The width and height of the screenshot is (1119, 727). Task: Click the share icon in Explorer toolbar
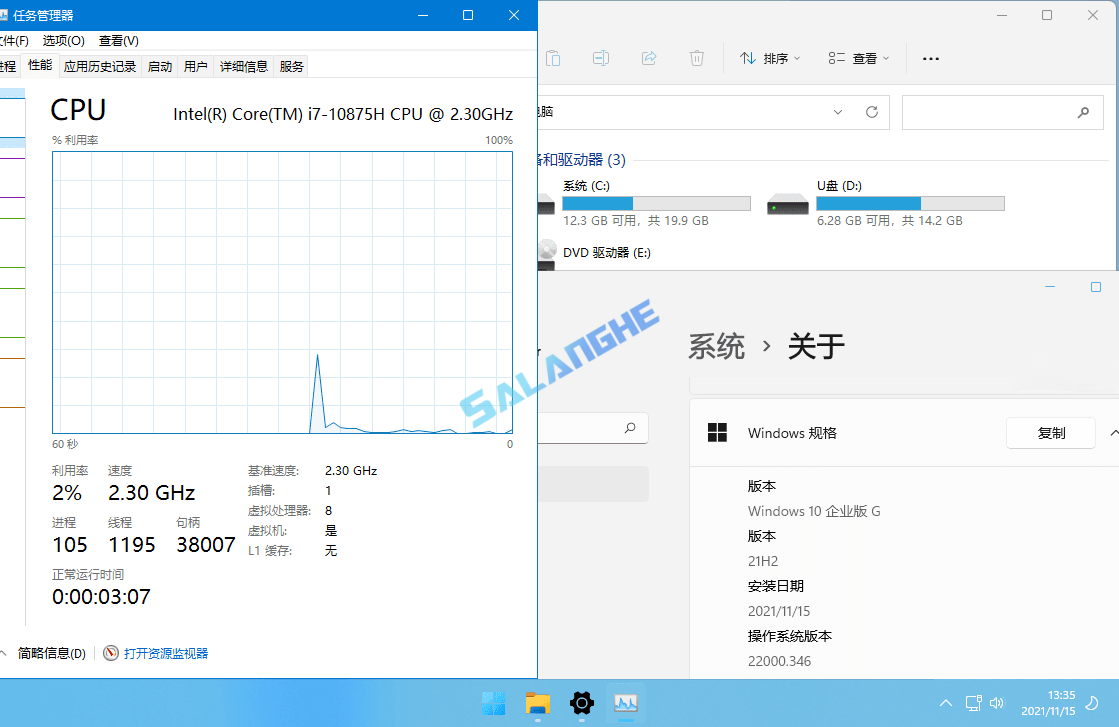coord(649,58)
